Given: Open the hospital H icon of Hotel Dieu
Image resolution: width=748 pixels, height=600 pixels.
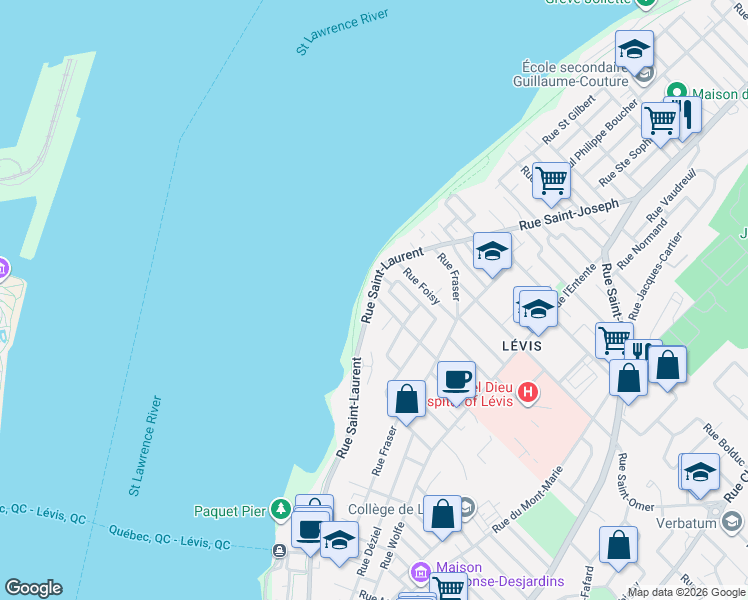Looking at the screenshot, I should [528, 393].
